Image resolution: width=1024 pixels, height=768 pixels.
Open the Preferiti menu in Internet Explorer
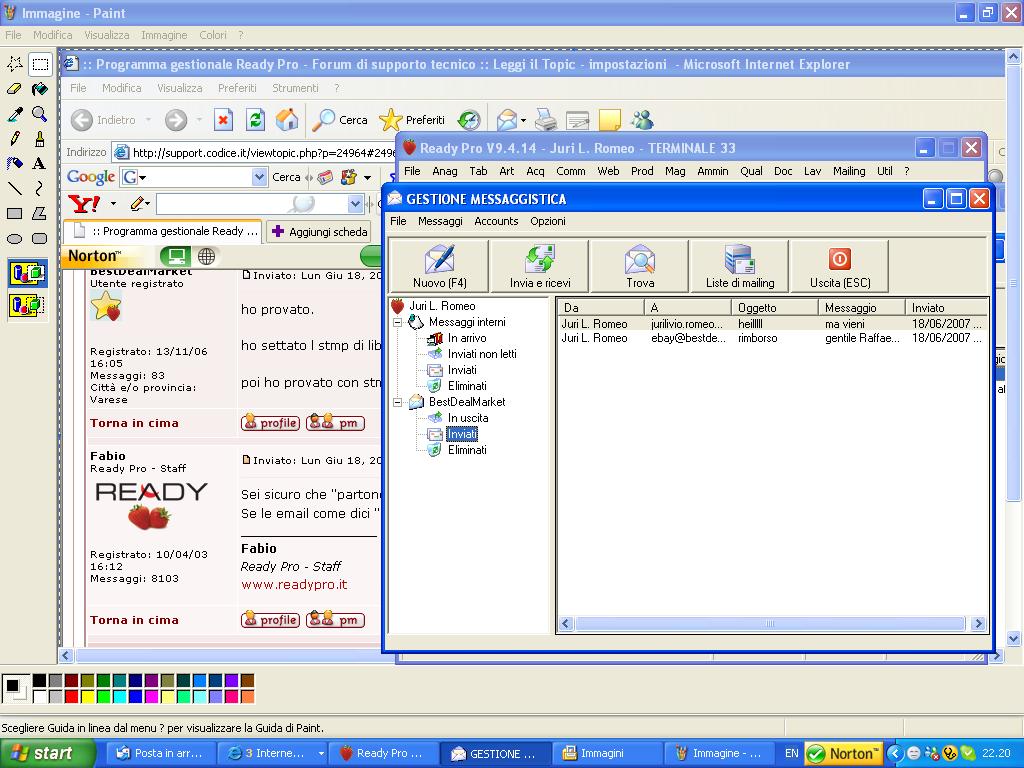237,88
